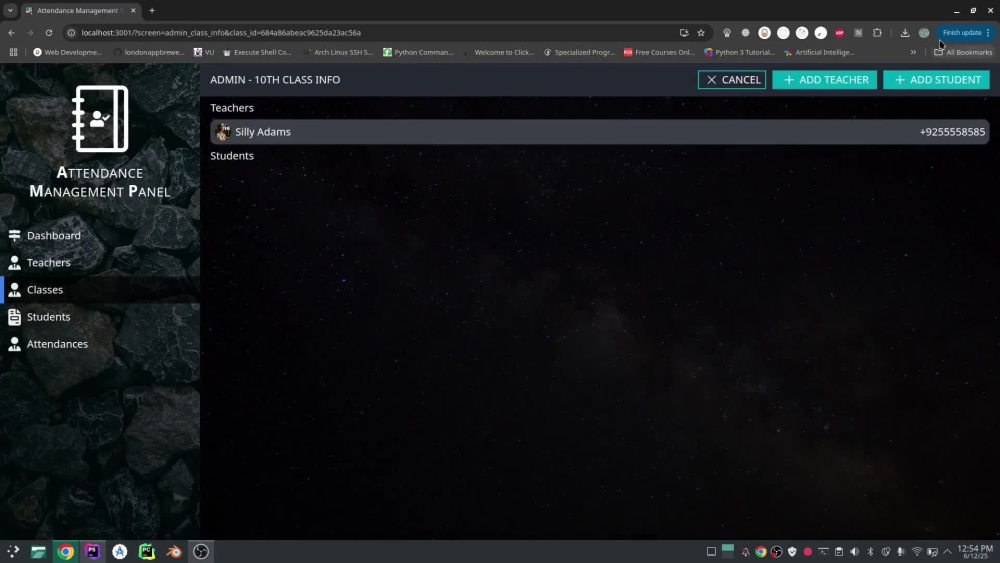
Task: Open the Dashboard sidebar item
Action: (x=100, y=235)
